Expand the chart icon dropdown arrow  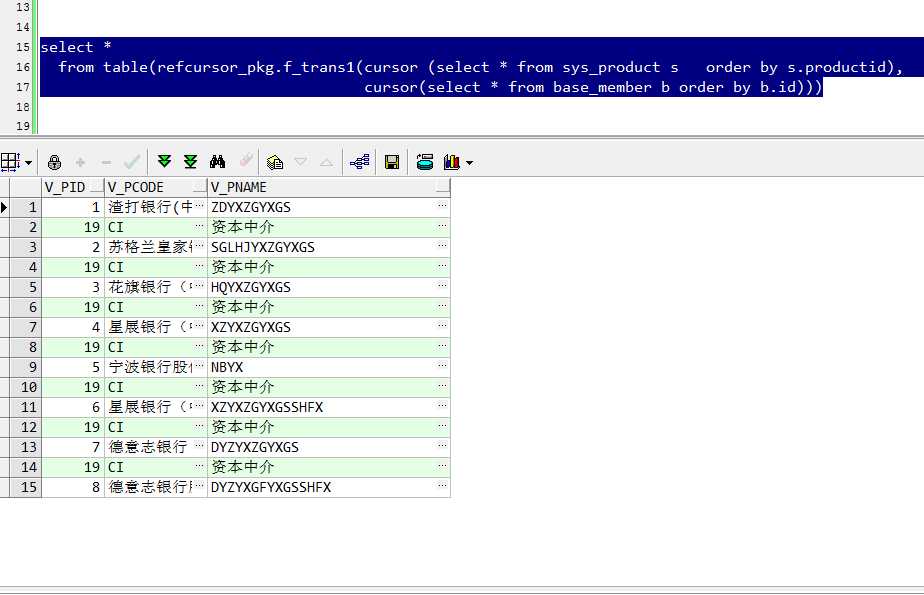[470, 163]
